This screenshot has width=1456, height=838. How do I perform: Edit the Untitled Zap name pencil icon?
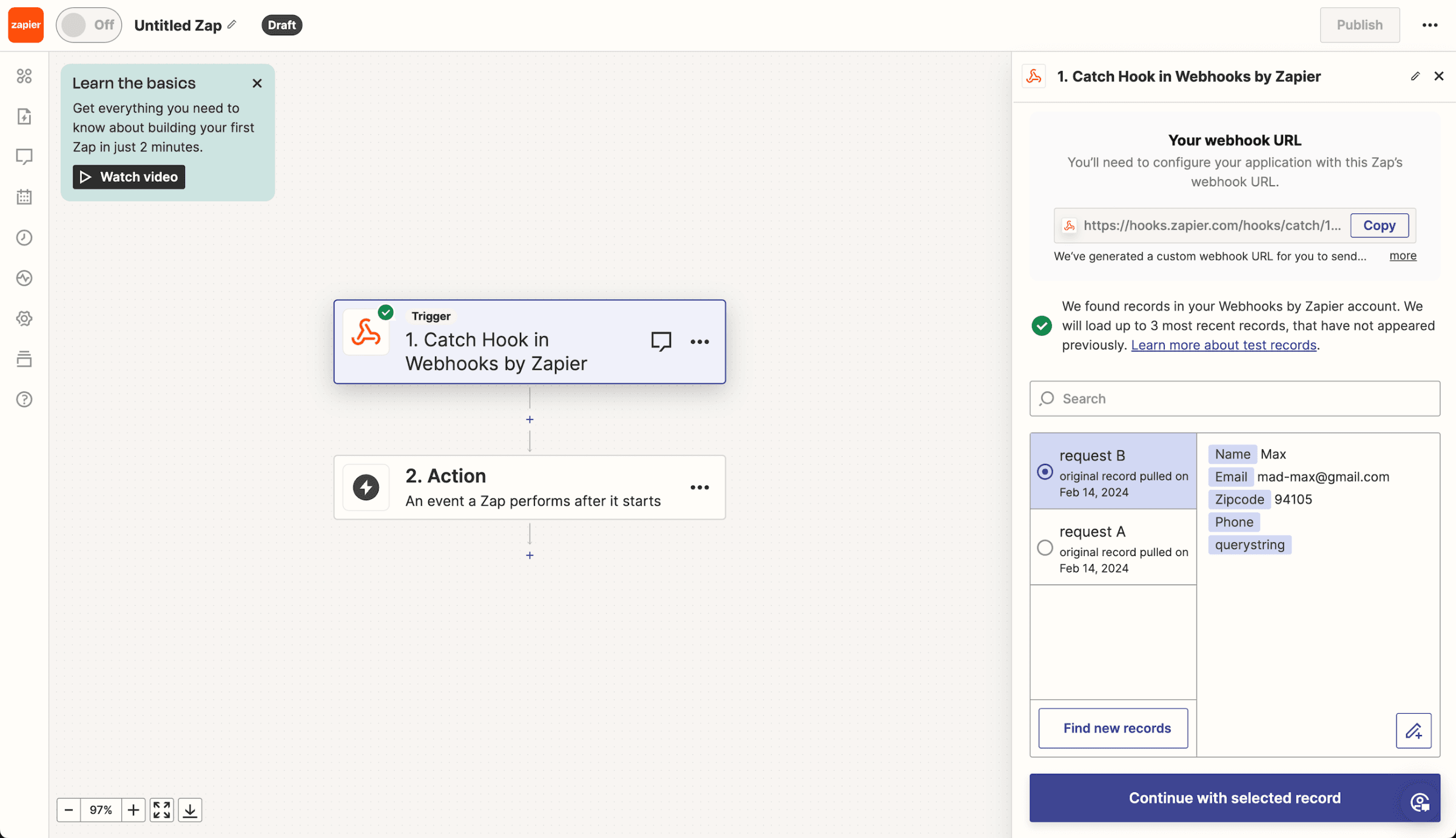pos(232,25)
